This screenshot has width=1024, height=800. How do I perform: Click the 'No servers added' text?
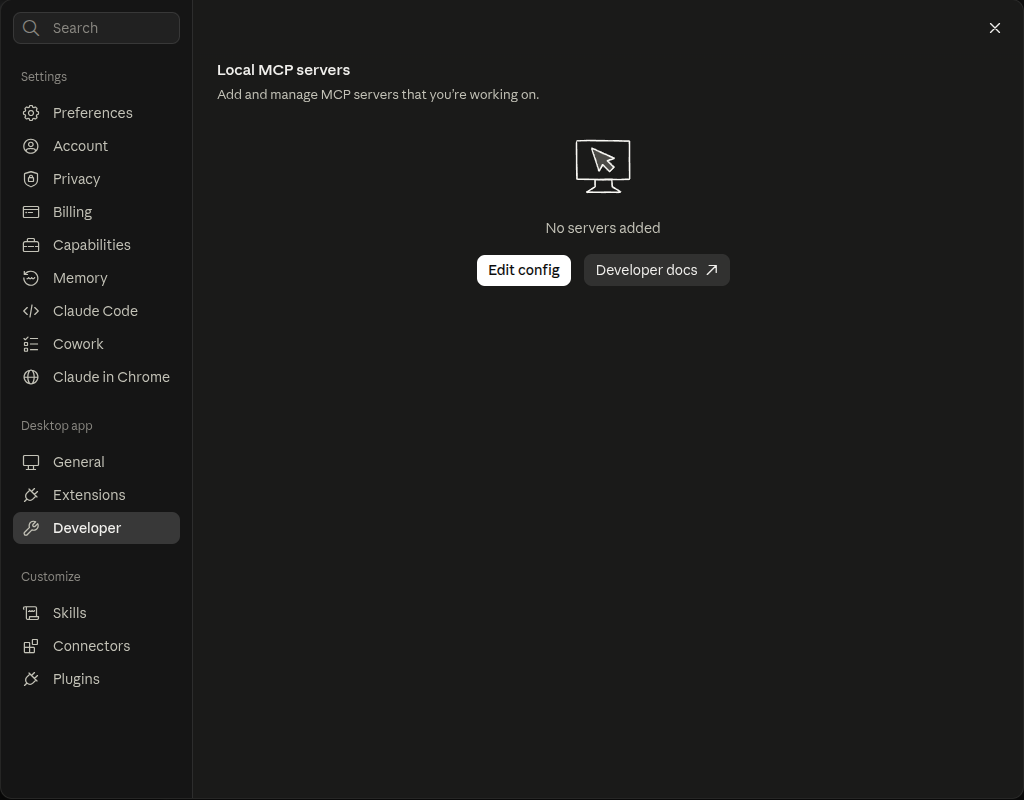click(603, 228)
